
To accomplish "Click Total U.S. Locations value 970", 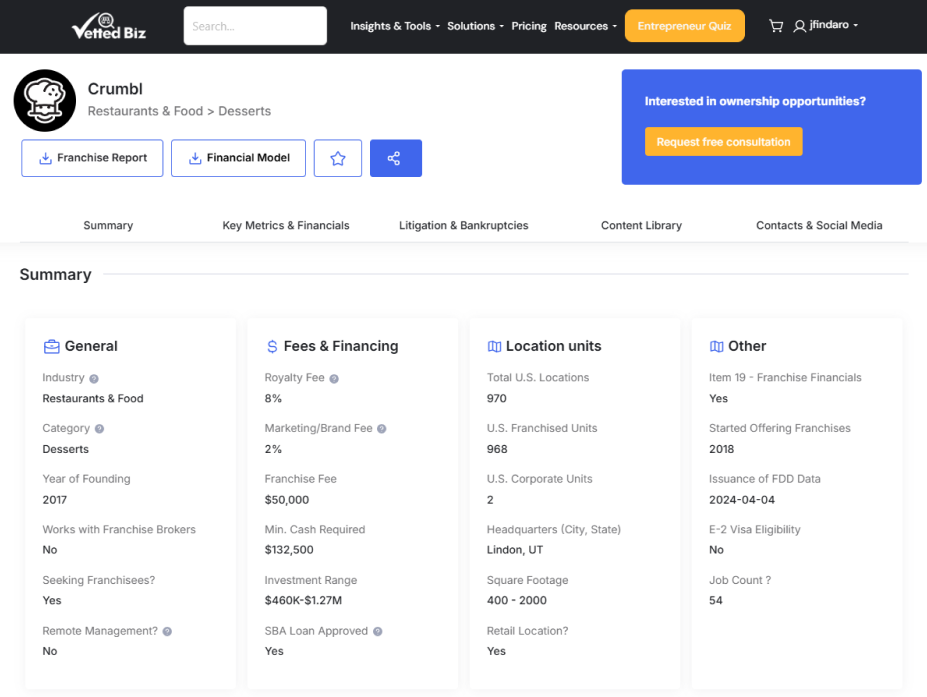I will (x=497, y=398).
